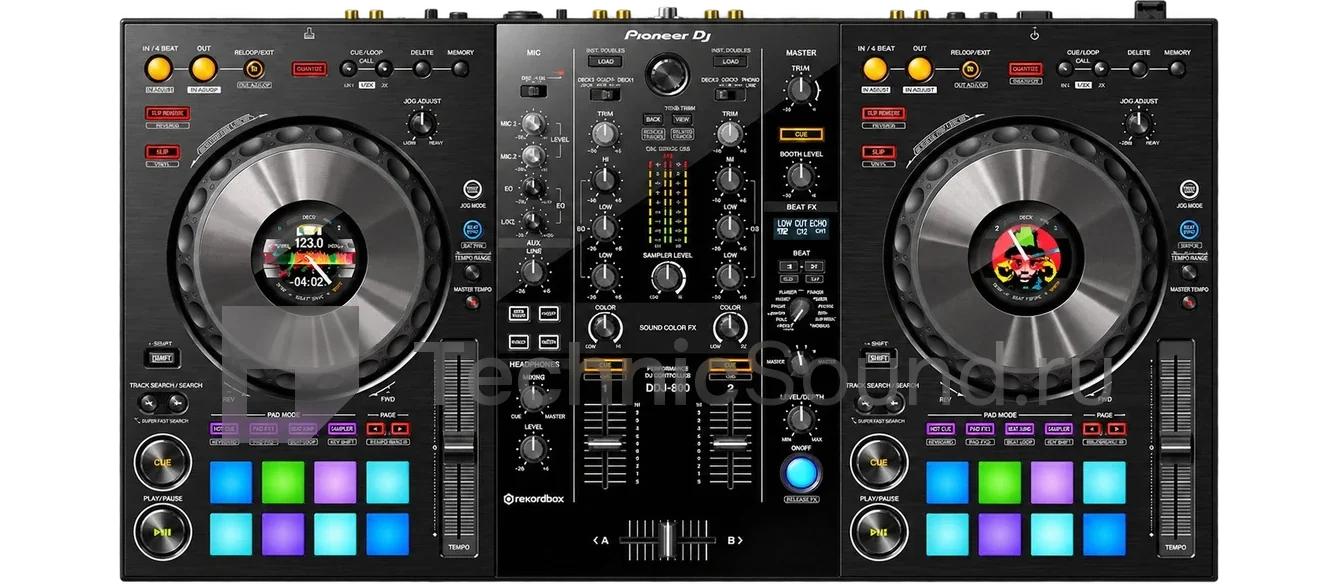
Task: Click PLAY/PAUSE on deck 2
Action: 879,531
